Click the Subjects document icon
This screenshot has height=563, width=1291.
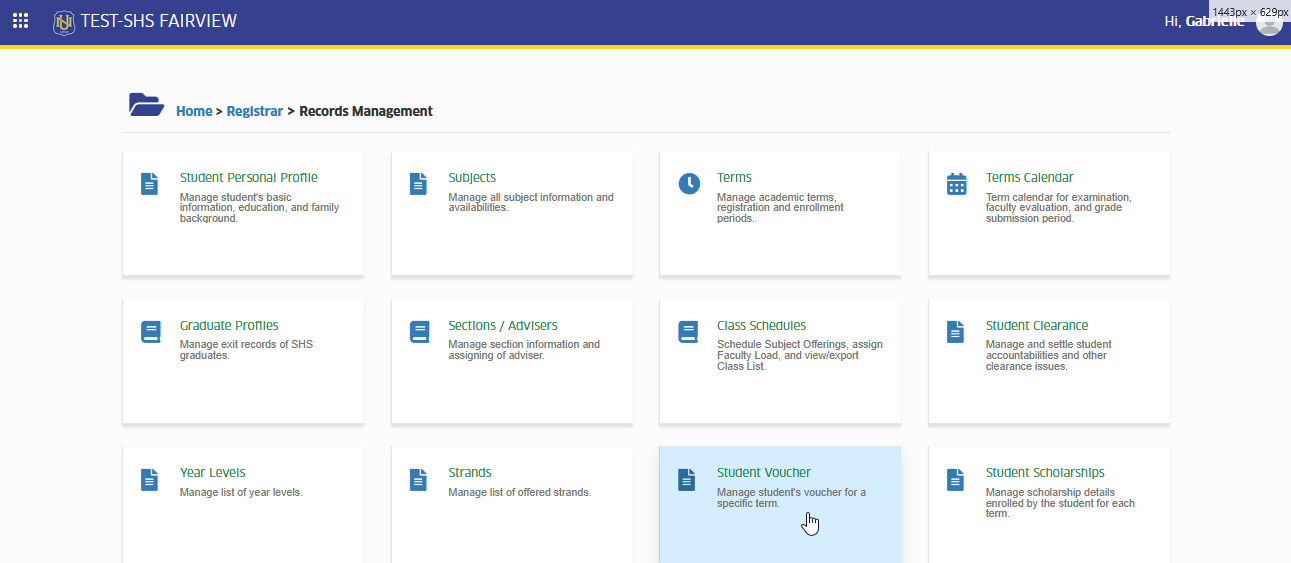pos(418,184)
